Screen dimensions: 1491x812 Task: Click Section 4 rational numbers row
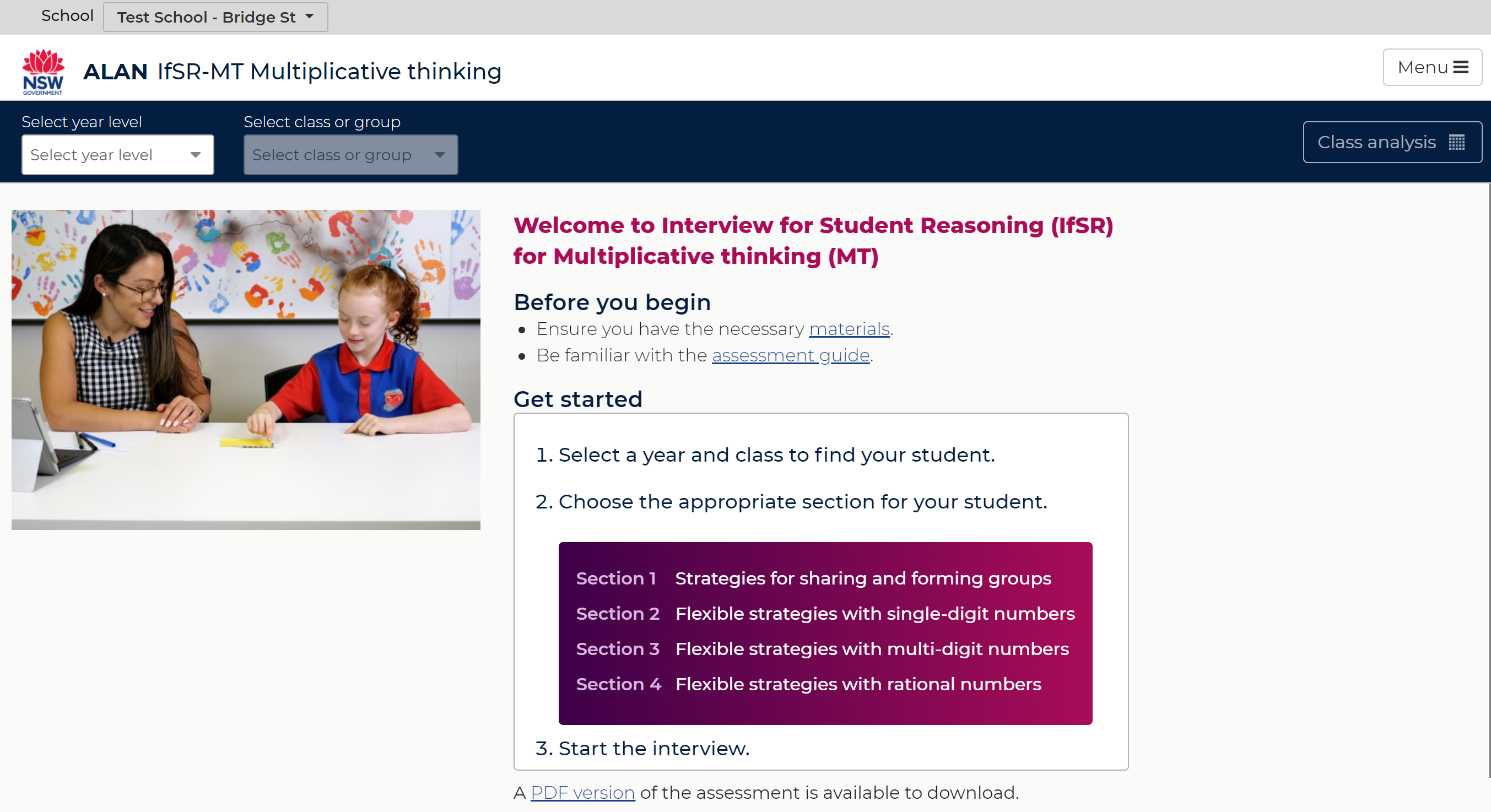pos(808,684)
